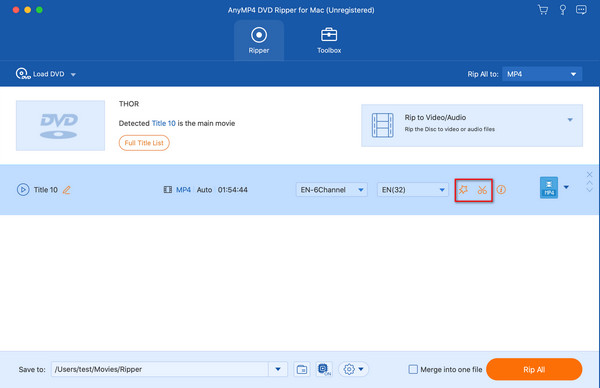Viewport: 600px width, 388px height.
Task: Switch to the Ripper tab
Action: click(259, 40)
